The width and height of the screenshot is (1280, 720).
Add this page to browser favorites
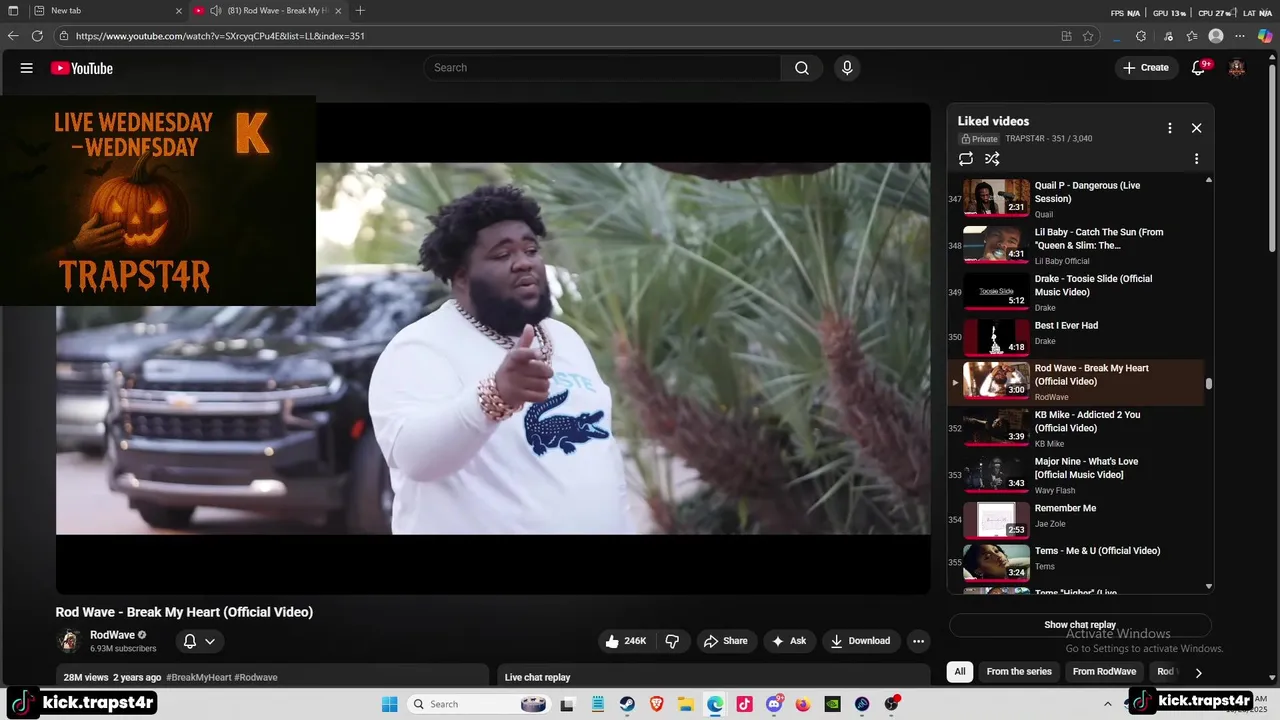(1088, 36)
